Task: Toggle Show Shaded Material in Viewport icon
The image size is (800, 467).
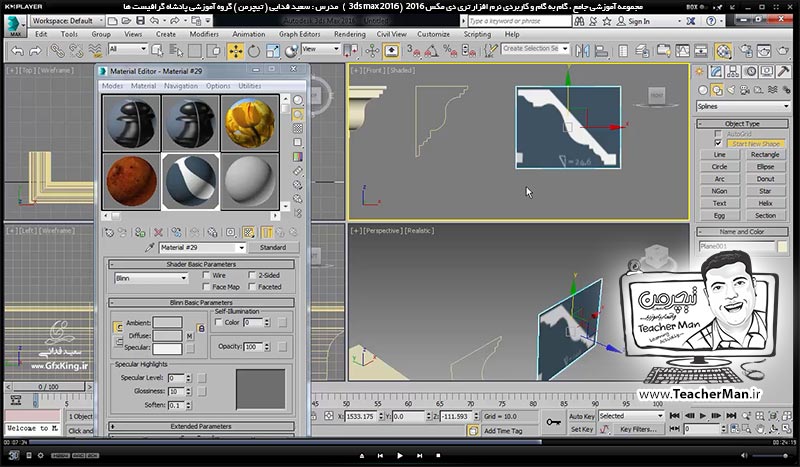Action: 248,233
